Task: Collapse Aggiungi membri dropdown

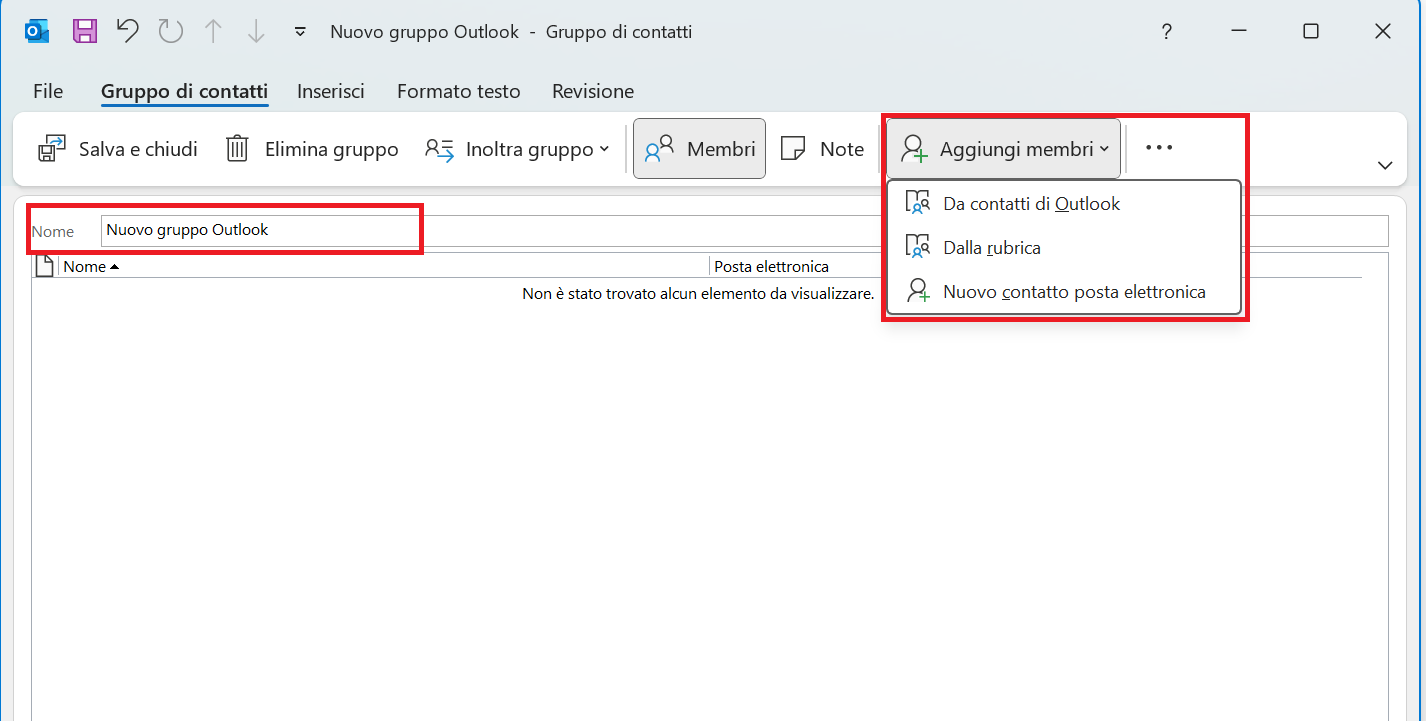Action: pyautogui.click(x=1004, y=149)
